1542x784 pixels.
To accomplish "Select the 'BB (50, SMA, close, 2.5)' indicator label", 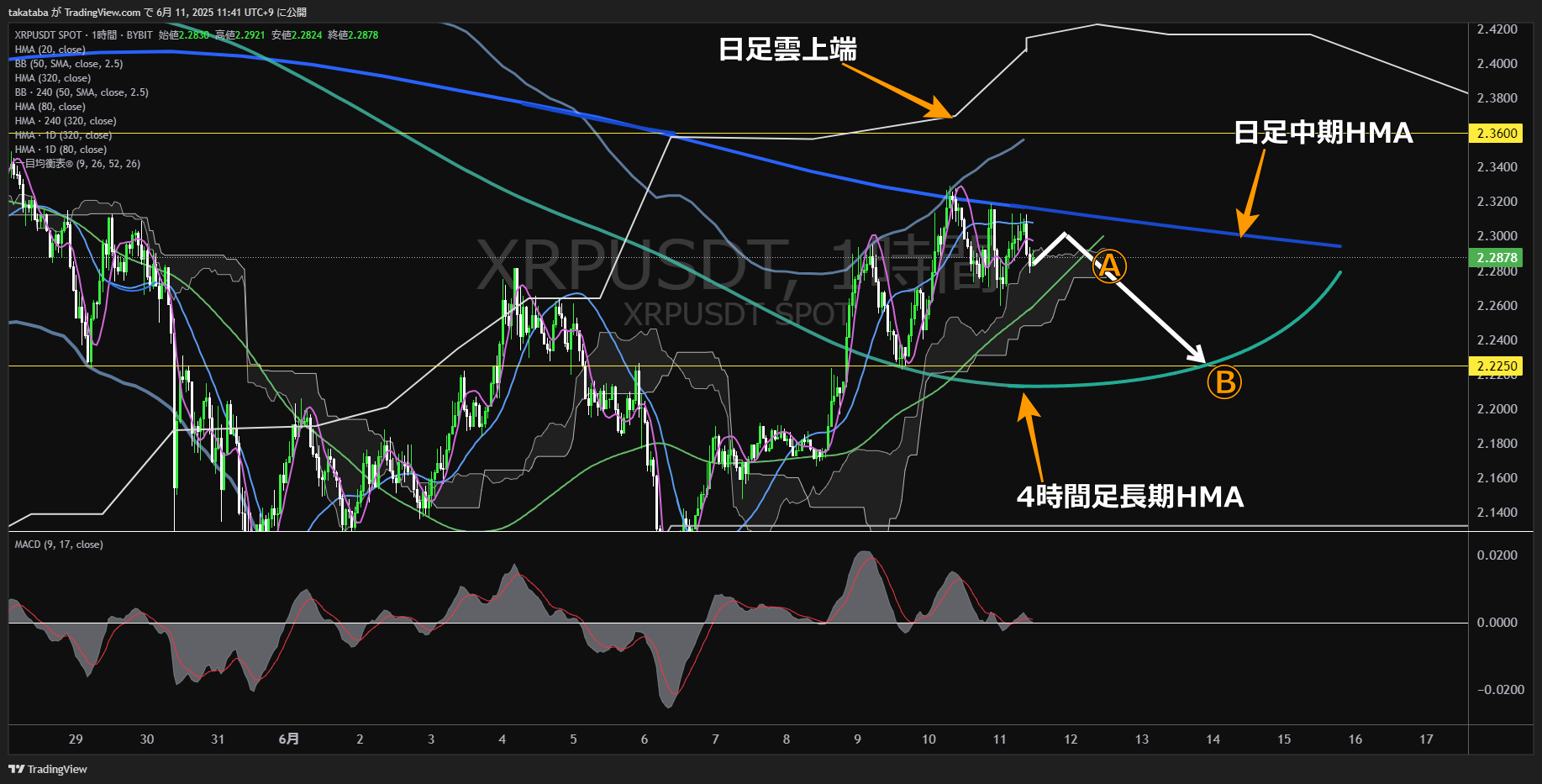I will click(x=69, y=64).
